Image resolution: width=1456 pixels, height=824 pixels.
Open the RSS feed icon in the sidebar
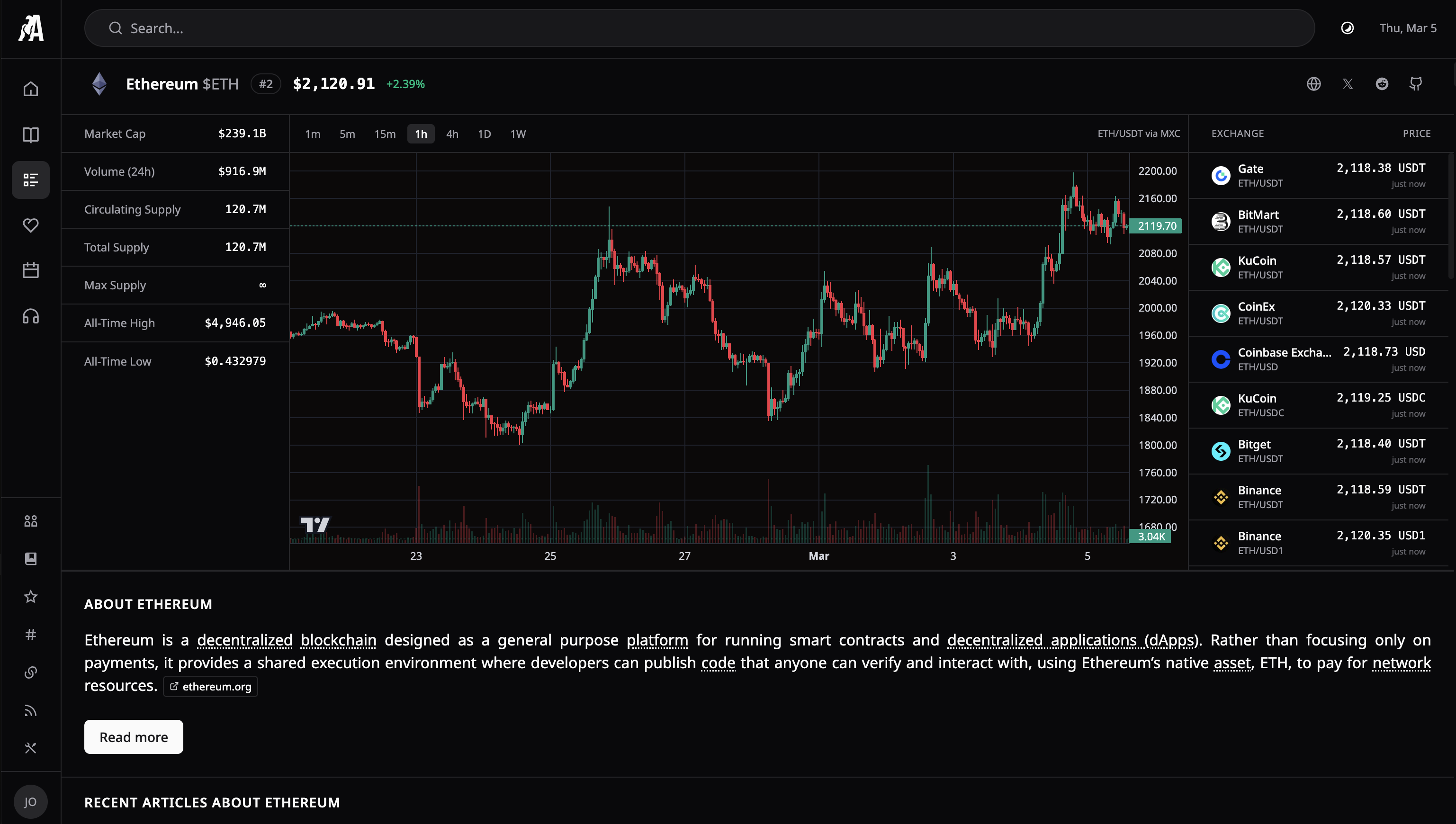[30, 710]
